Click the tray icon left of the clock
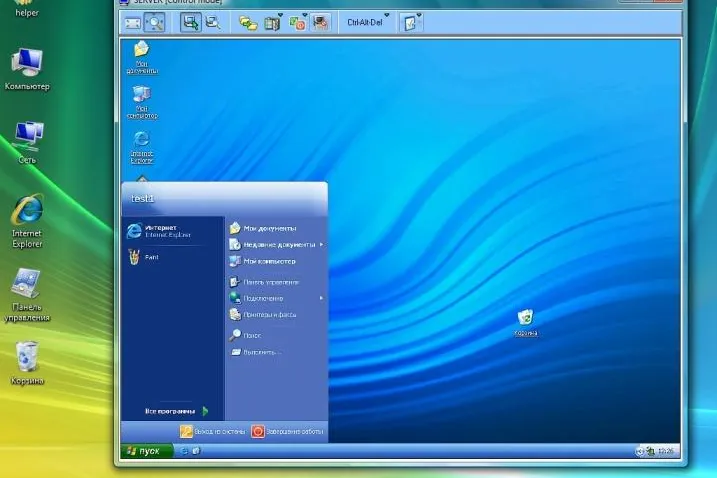 tap(650, 451)
